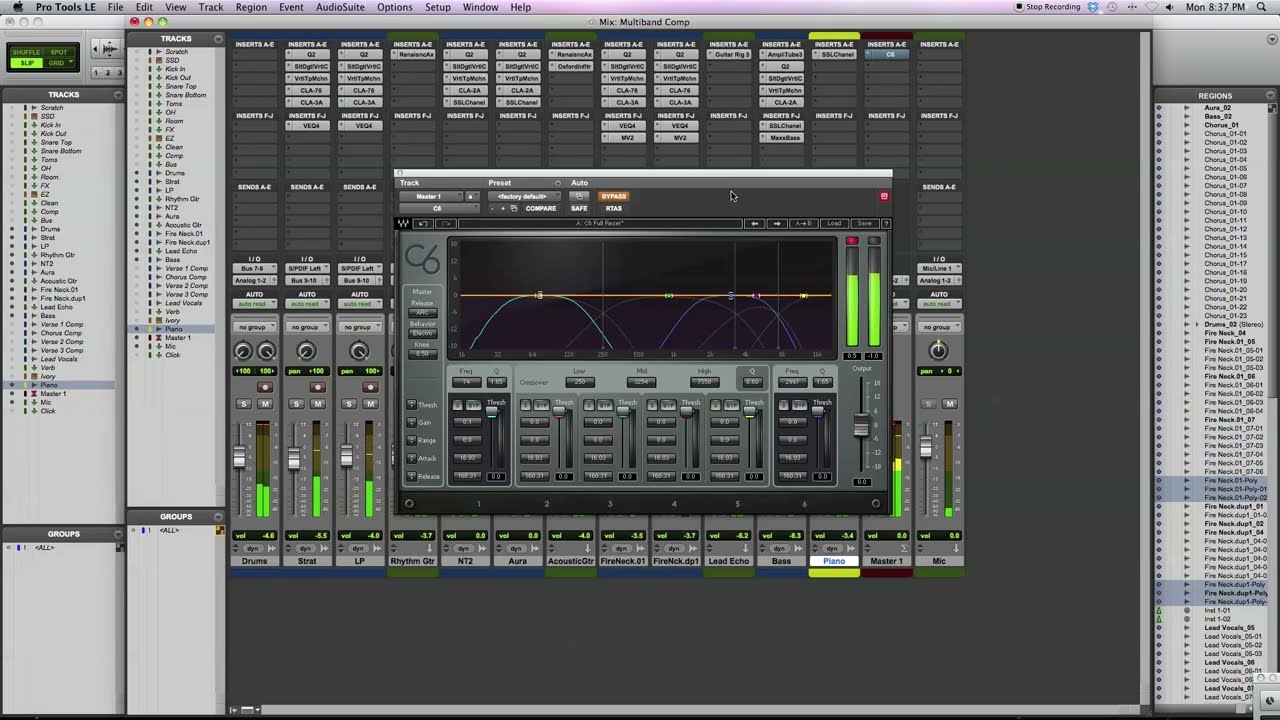Click the RTAS button on the plugin
This screenshot has height=720, width=1280.
614,208
